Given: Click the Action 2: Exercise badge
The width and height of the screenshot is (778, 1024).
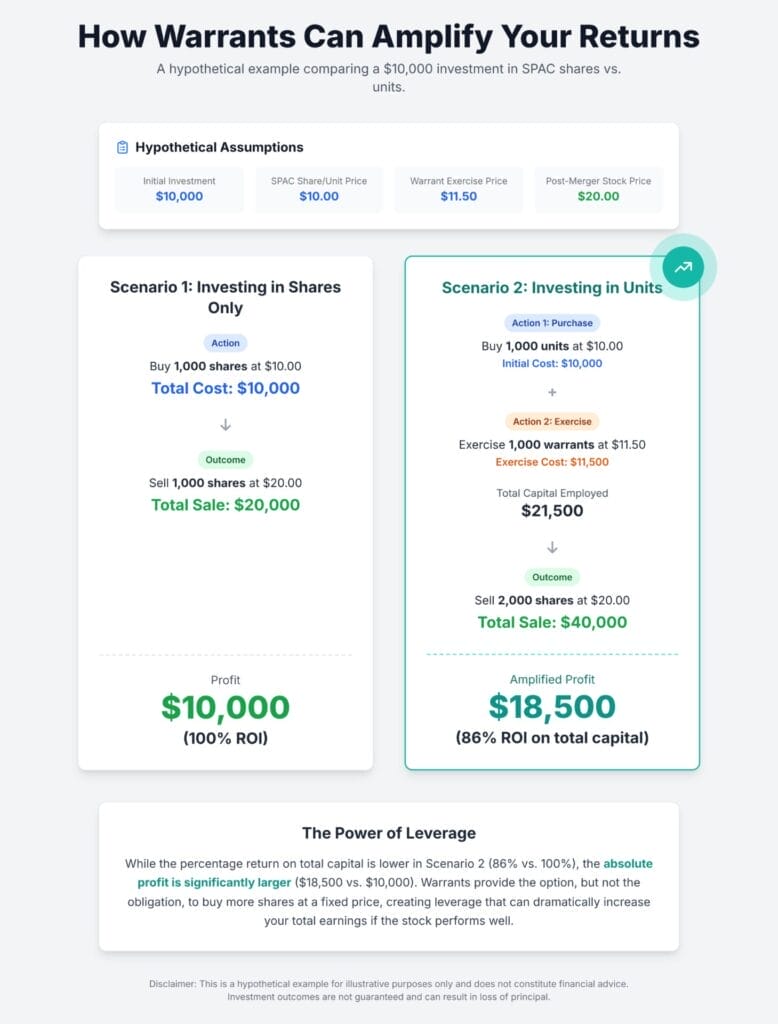Looking at the screenshot, I should 552,421.
